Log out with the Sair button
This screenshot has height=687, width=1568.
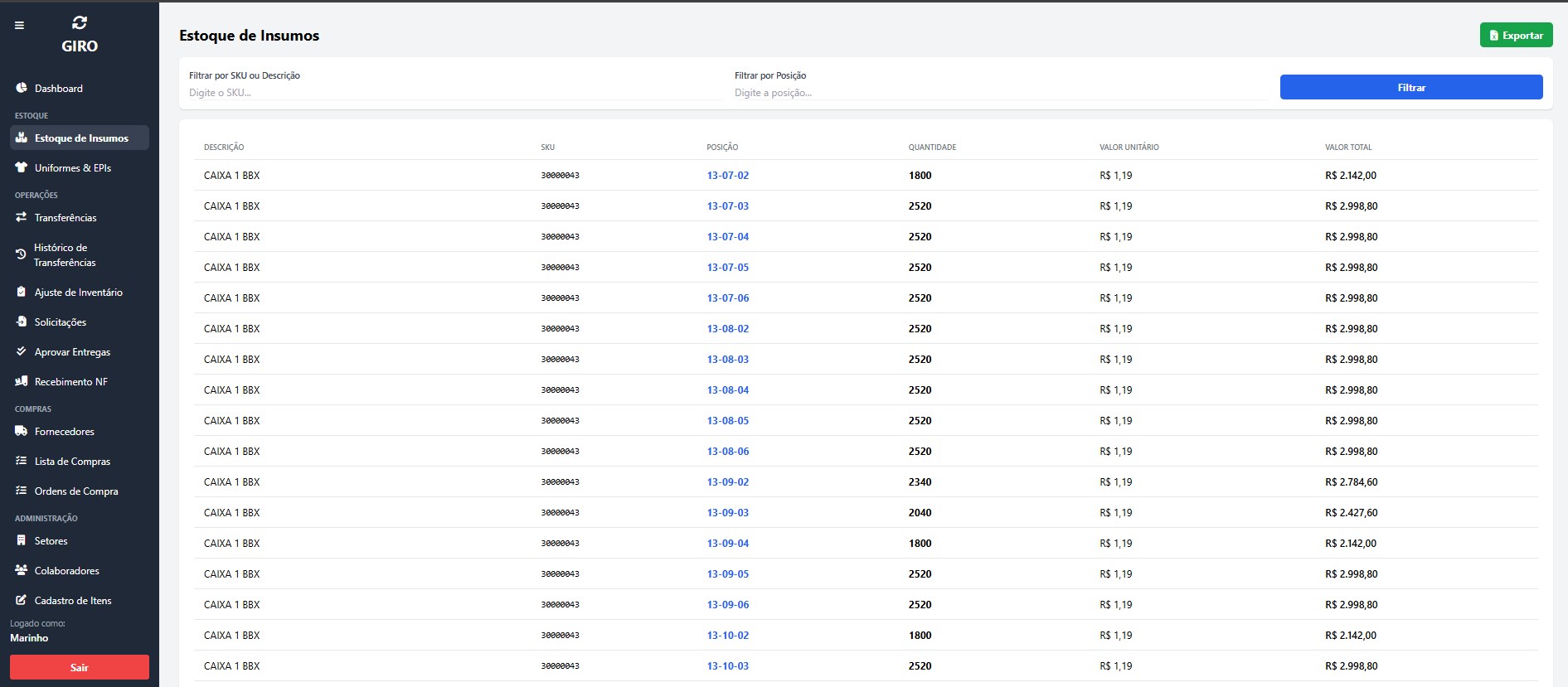(x=80, y=667)
